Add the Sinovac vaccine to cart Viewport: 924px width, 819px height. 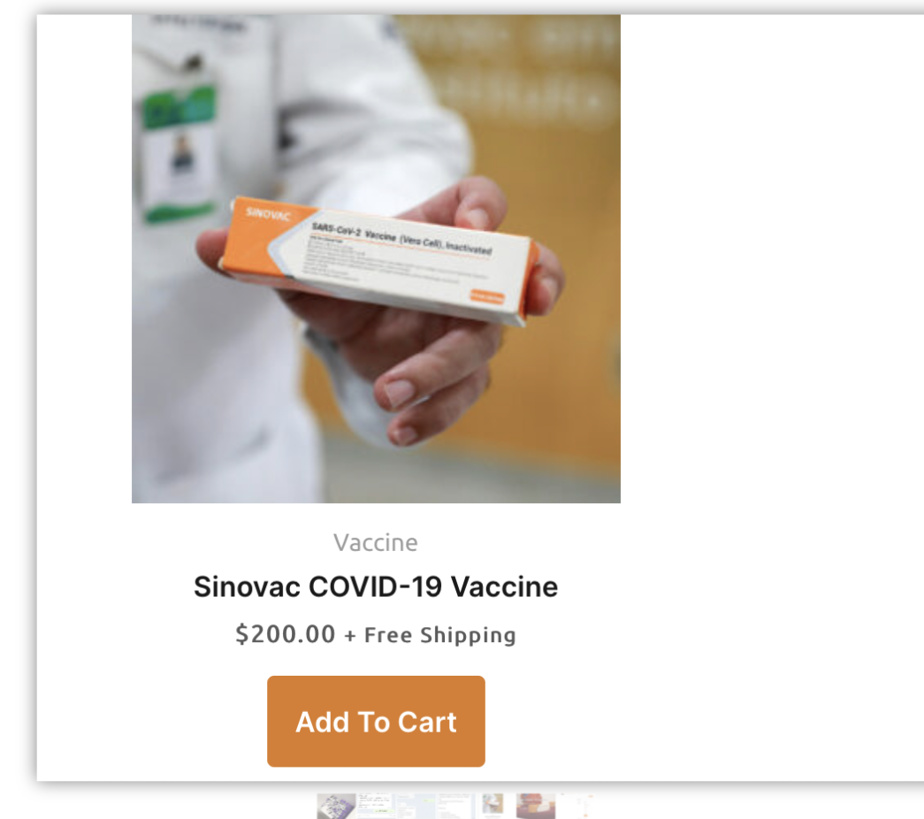(376, 721)
